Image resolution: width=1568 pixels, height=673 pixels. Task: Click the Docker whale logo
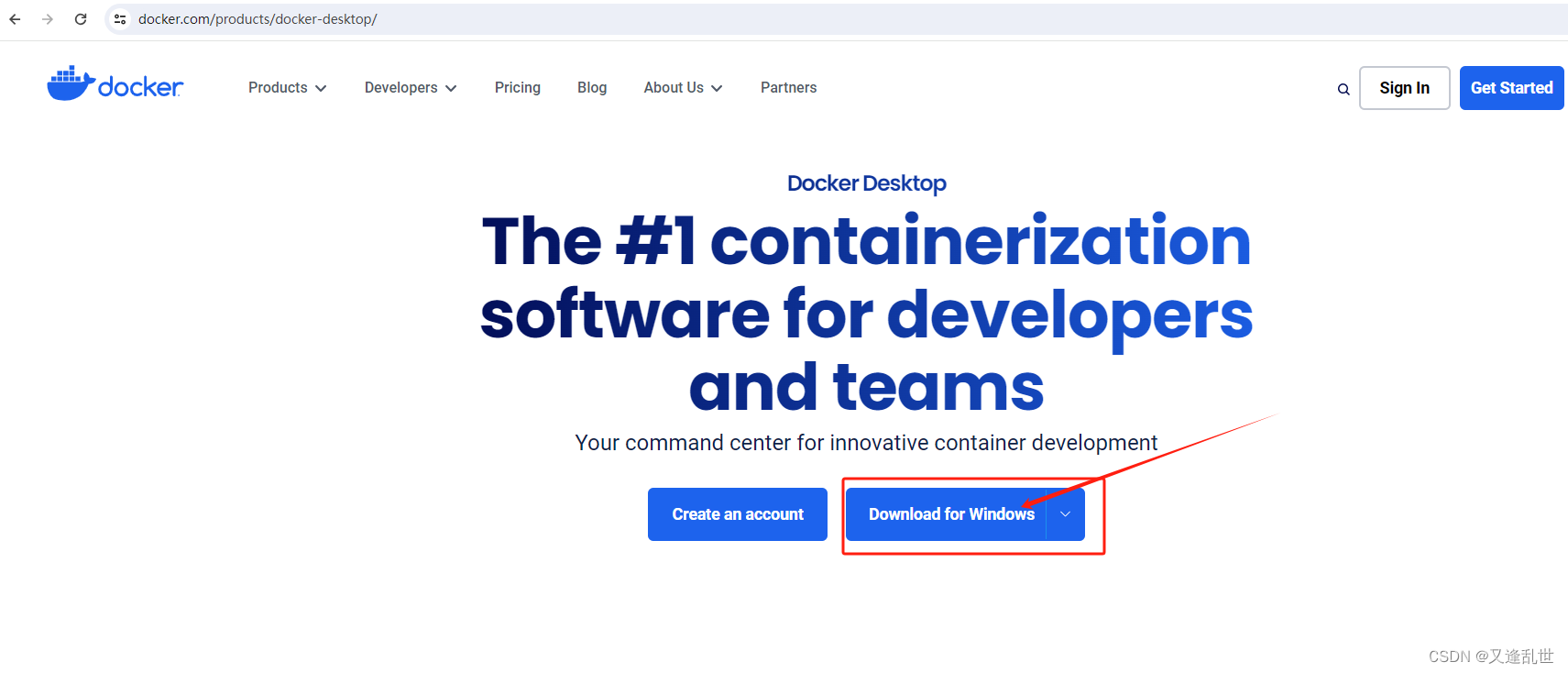point(115,84)
